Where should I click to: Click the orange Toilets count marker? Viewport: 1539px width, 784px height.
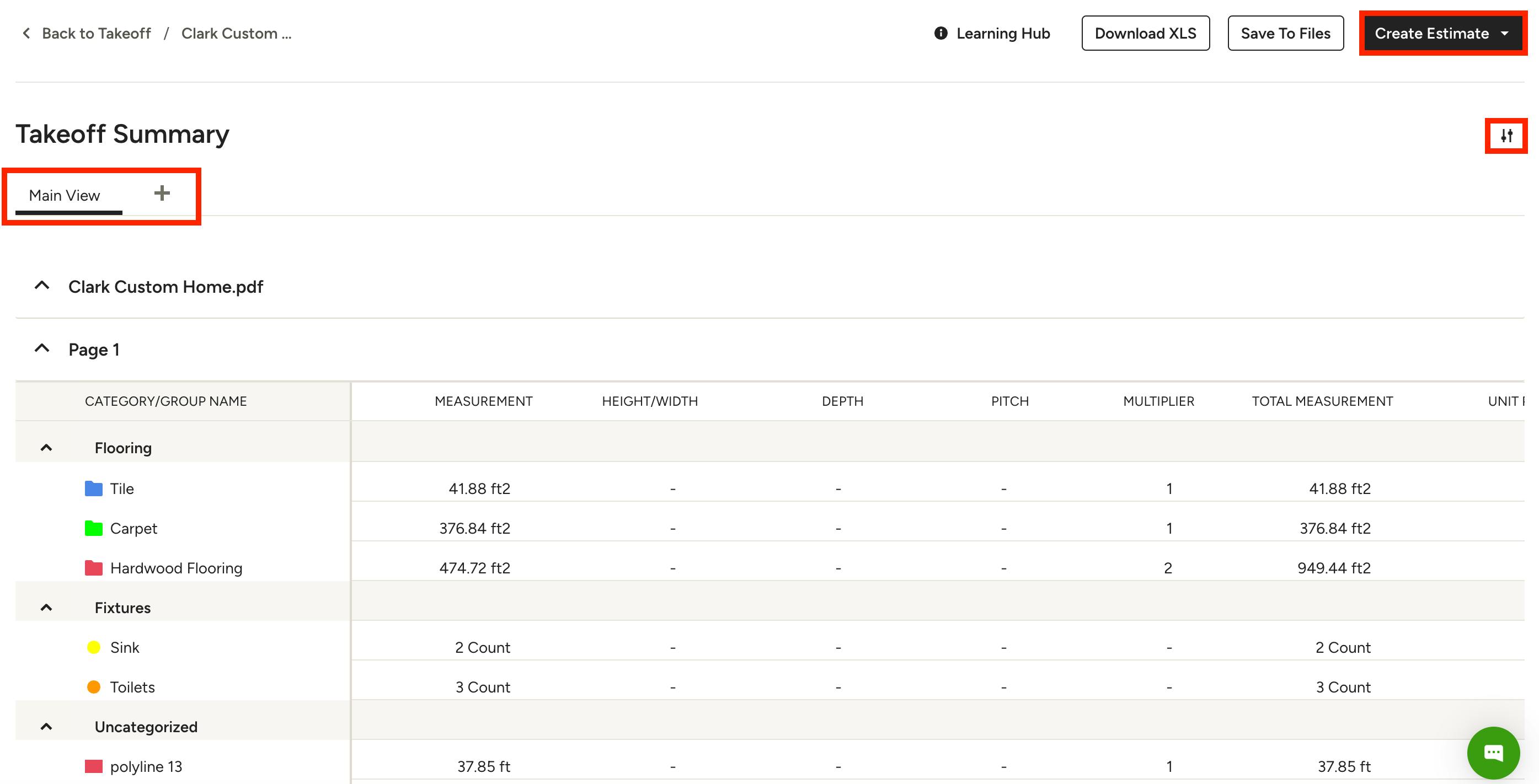pos(94,686)
